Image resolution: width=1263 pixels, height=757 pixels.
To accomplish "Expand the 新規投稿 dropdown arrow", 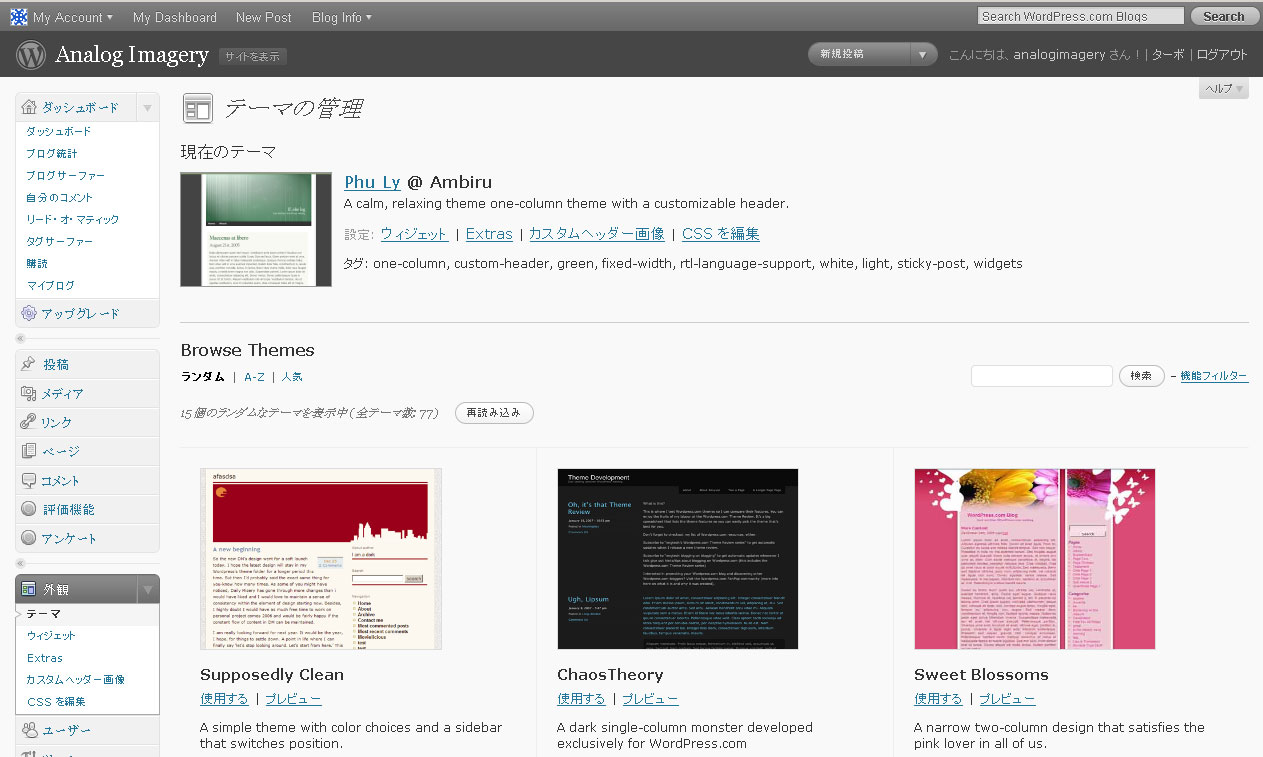I will 923,54.
